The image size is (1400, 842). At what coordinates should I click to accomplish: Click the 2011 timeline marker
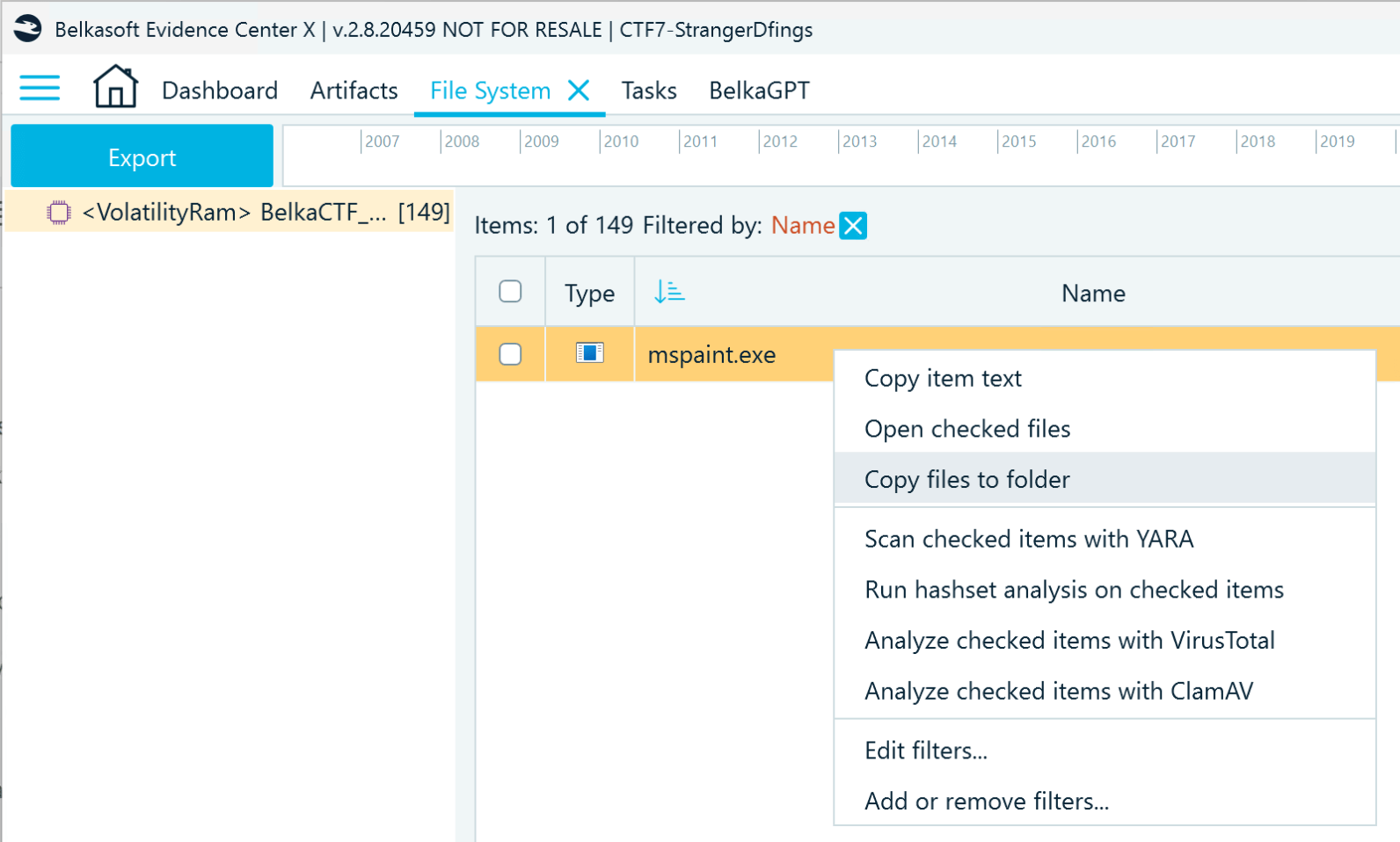click(701, 142)
